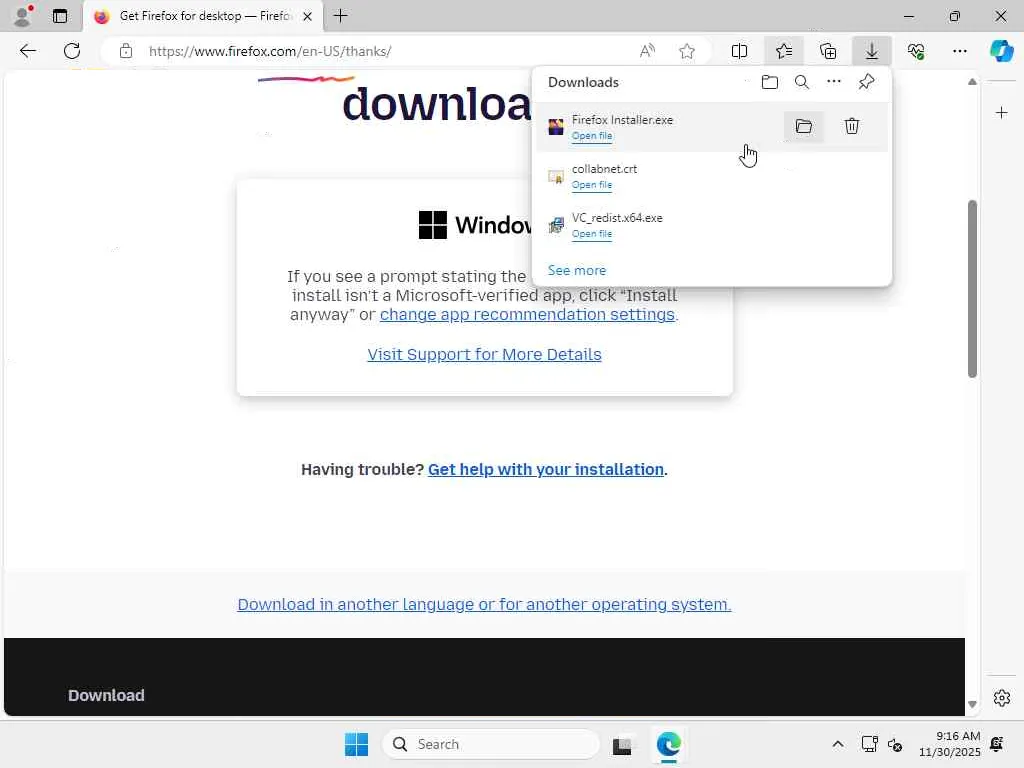Click the taskbar Search box
1024x768 pixels.
[491, 744]
